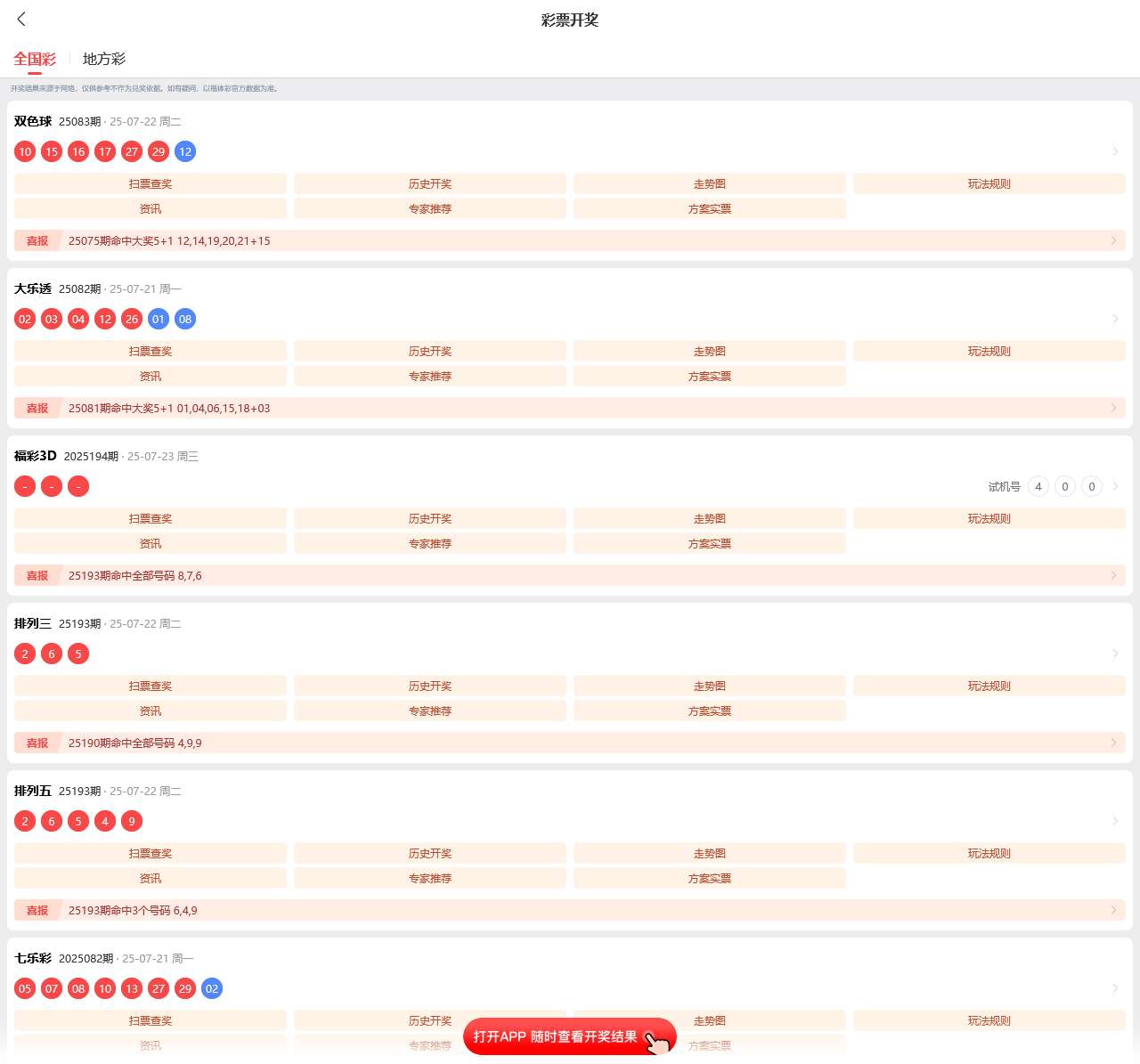Open the 25193期命中3个号码 6,4,9 喜报 text
Image resolution: width=1140 pixels, height=1064 pixels.
pyautogui.click(x=133, y=910)
